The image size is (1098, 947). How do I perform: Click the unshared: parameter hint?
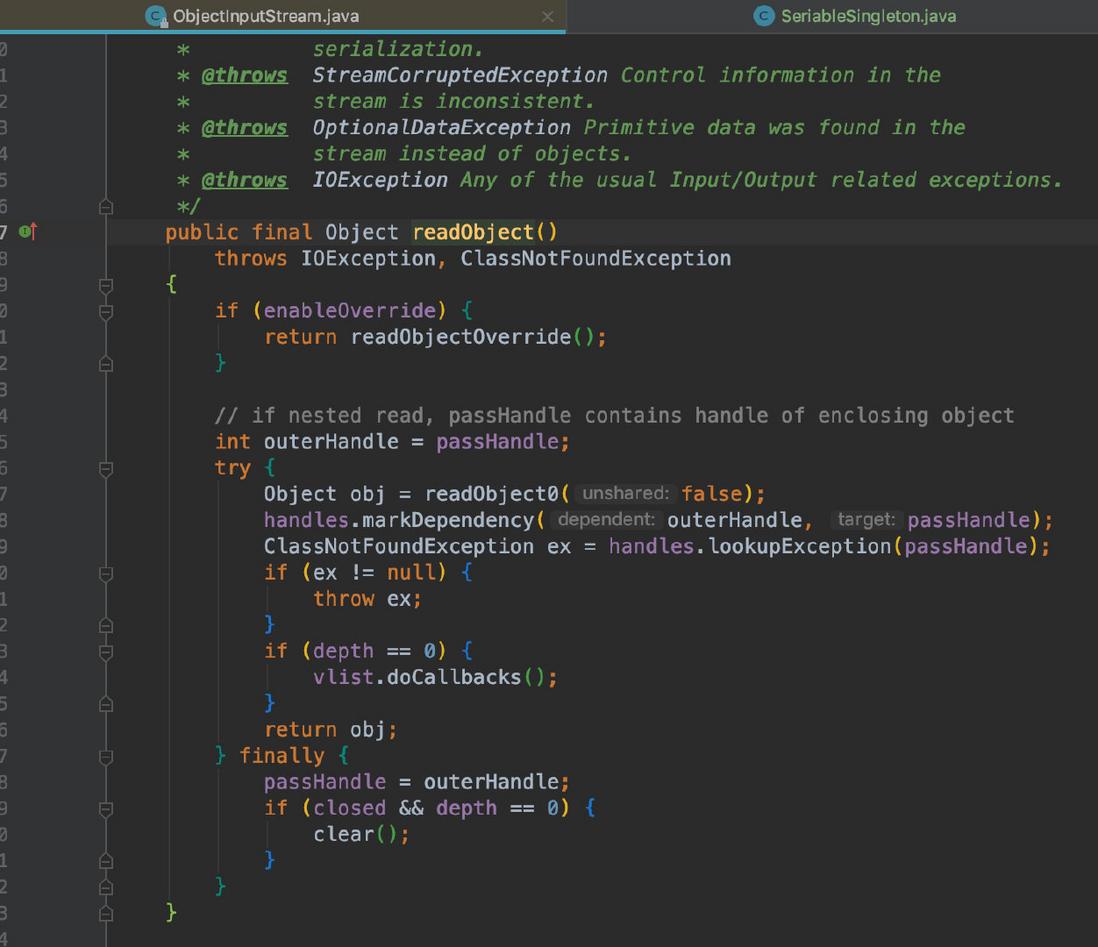(x=626, y=493)
